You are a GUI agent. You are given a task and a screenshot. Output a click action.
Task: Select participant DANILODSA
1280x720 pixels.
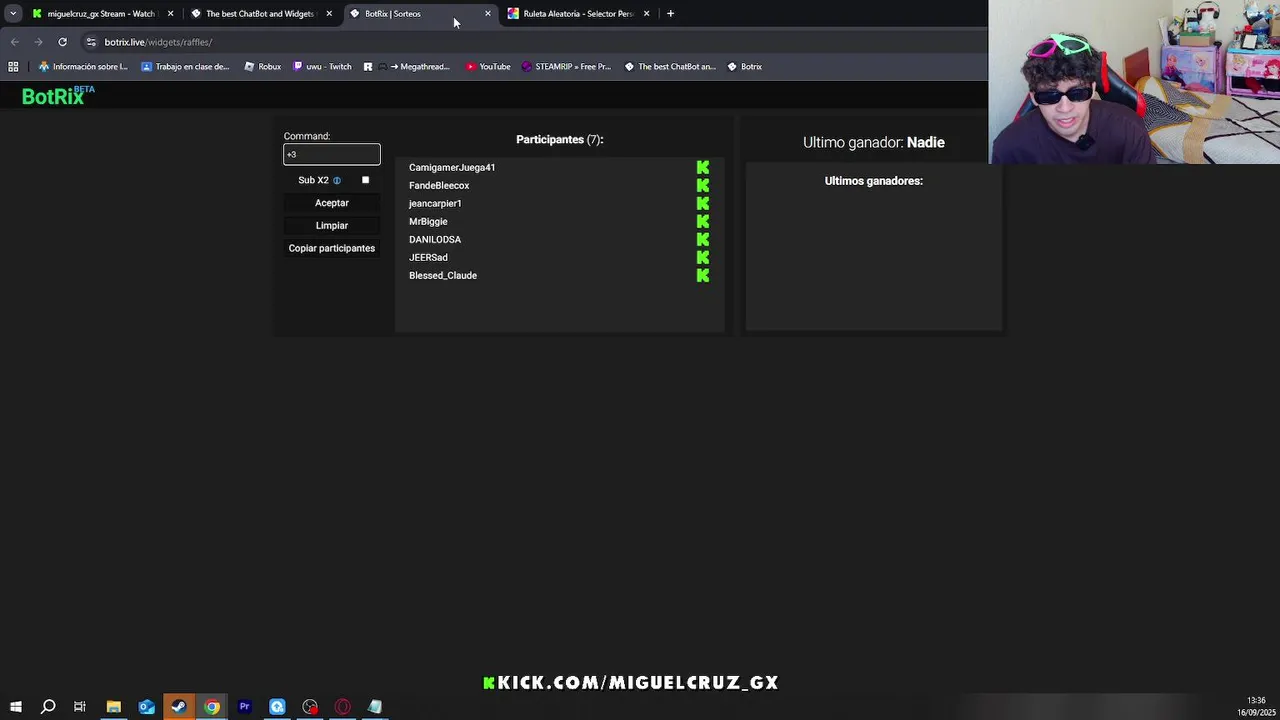click(435, 239)
